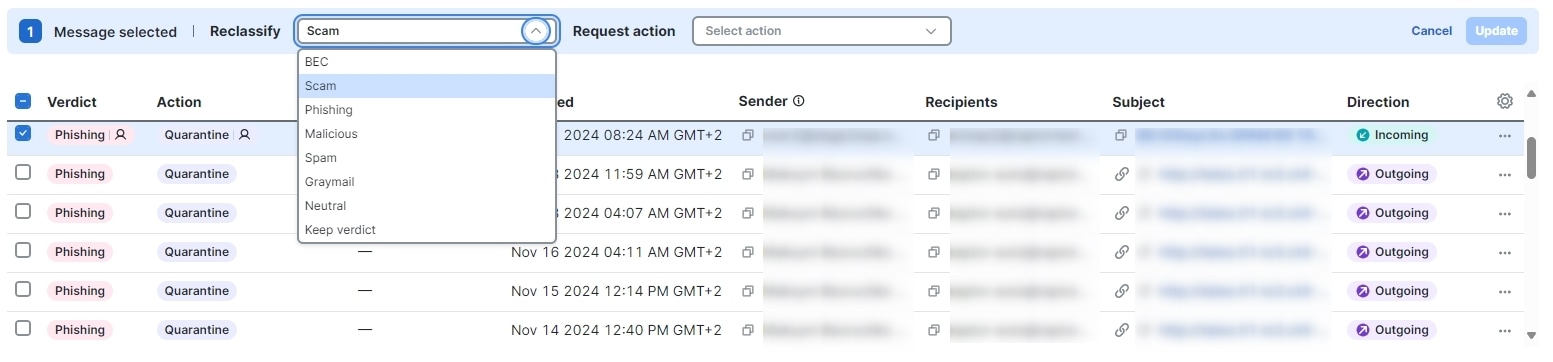1553x362 pixels.
Task: Check the Nov 15 message row checkbox
Action: coord(24,289)
